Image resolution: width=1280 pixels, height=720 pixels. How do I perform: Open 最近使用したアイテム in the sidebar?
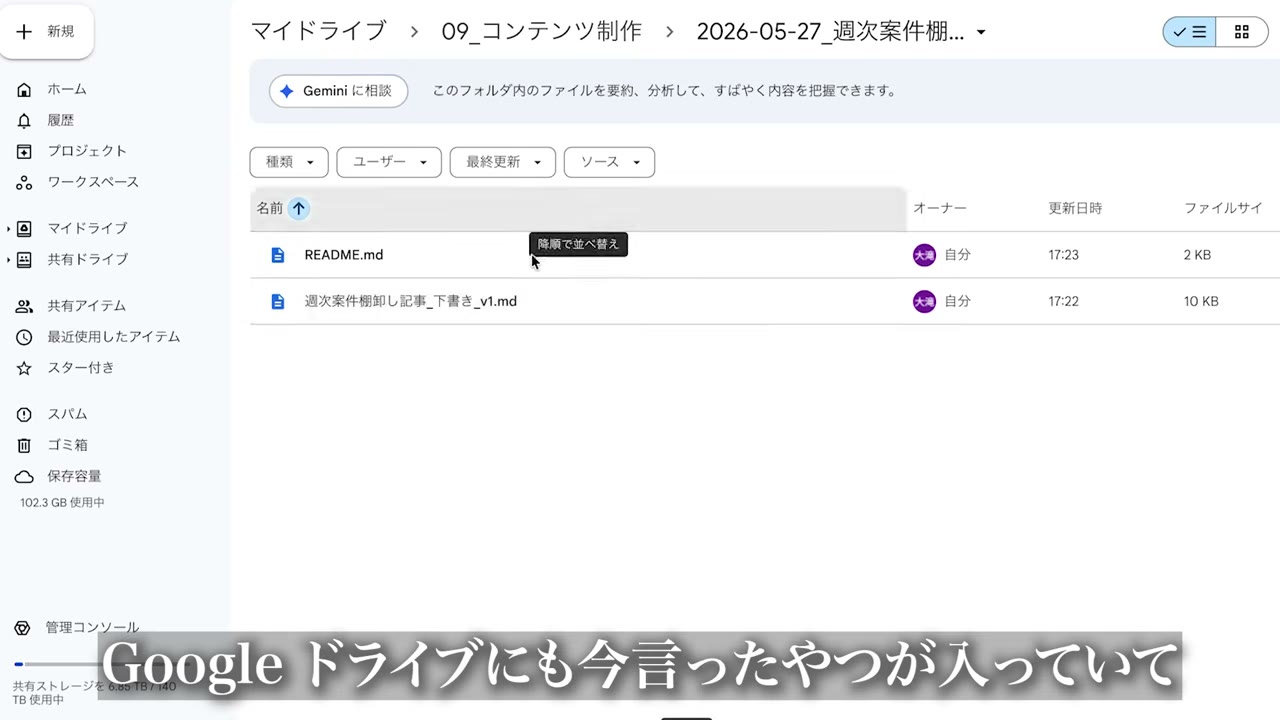pyautogui.click(x=114, y=337)
